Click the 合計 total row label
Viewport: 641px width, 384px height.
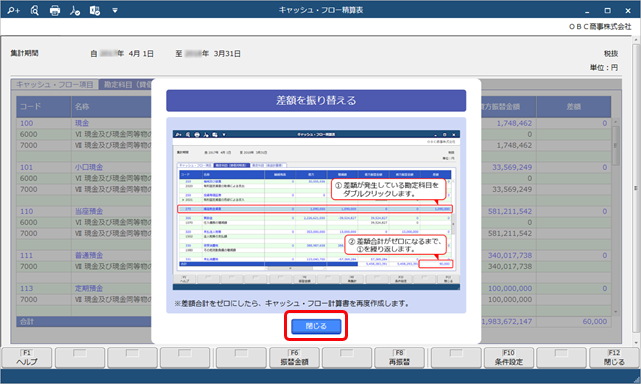click(x=27, y=321)
